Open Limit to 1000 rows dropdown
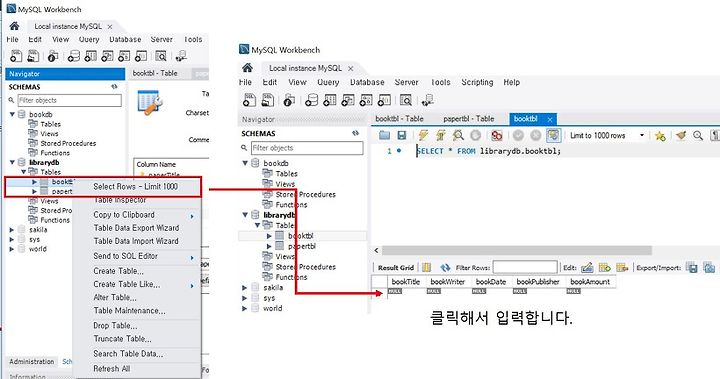 641,135
